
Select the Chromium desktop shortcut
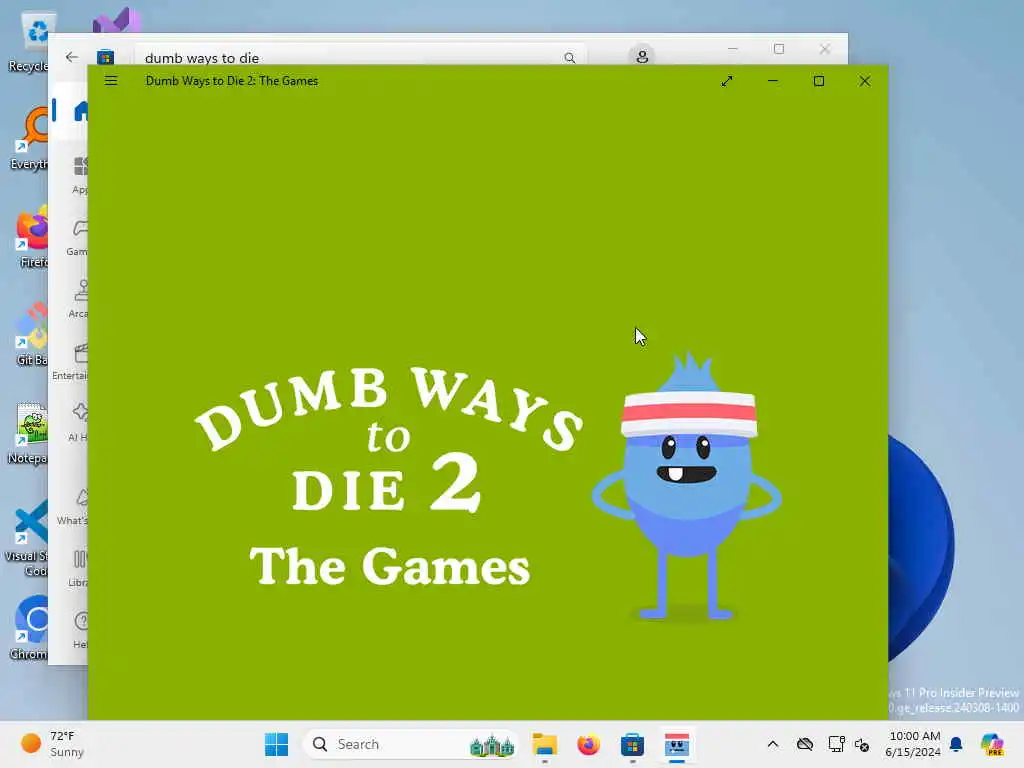click(29, 627)
